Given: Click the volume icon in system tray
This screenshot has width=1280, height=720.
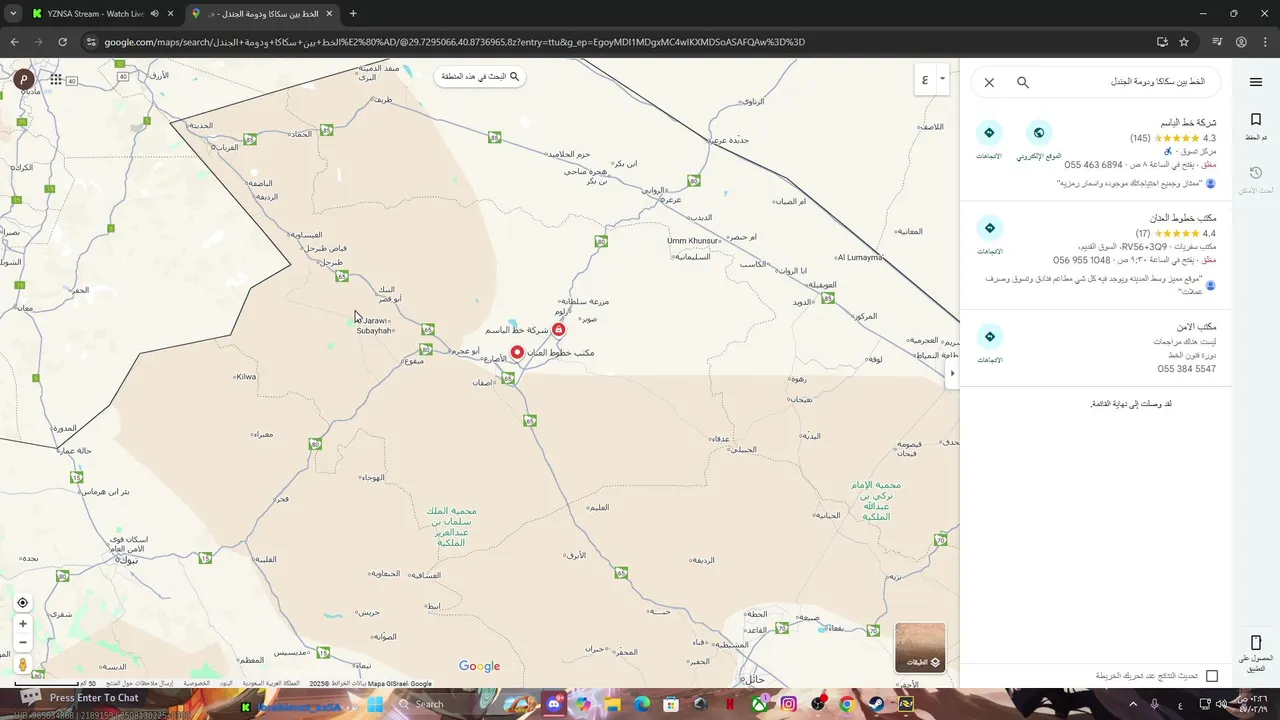Looking at the screenshot, I should point(1221,704).
